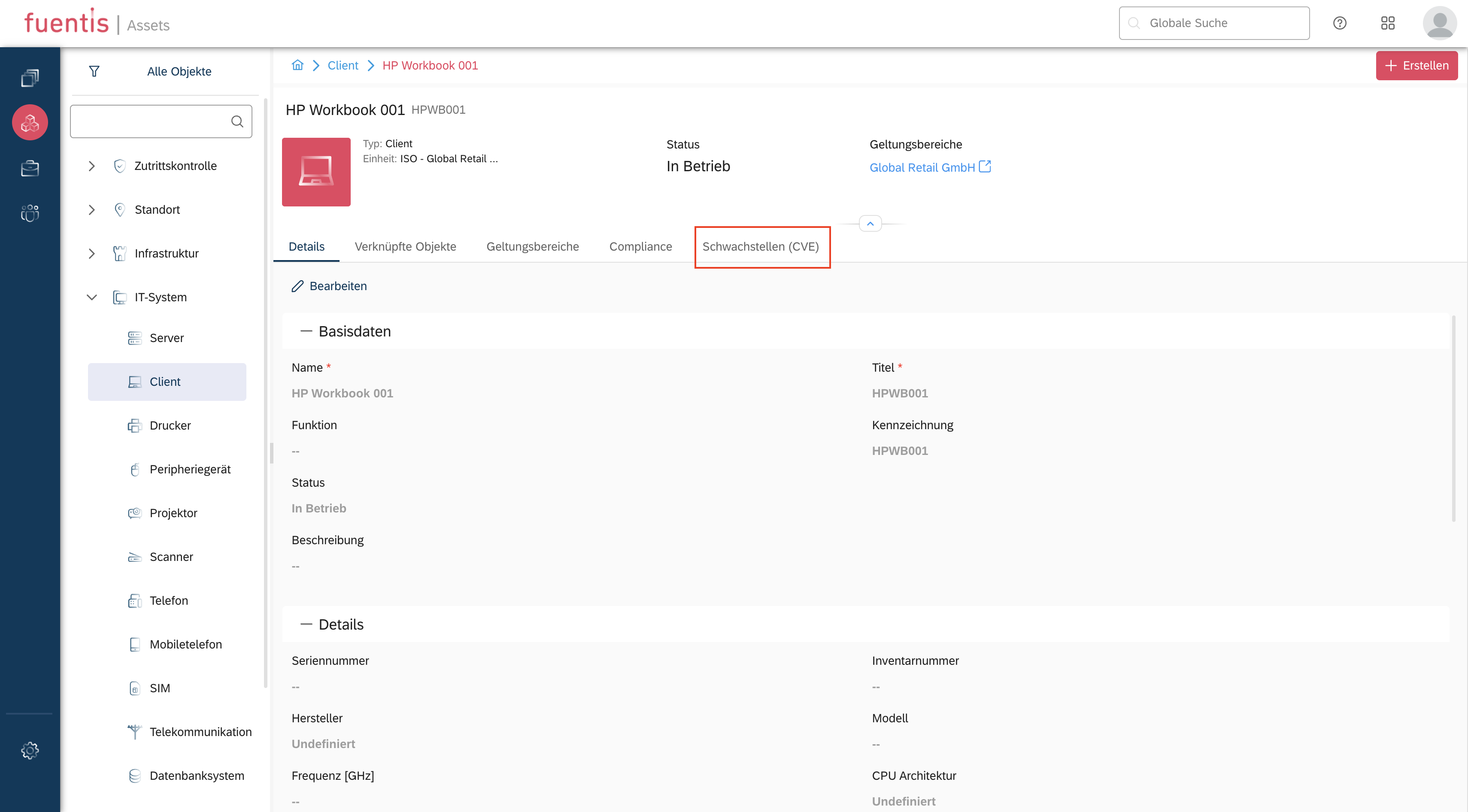Expand the Standort tree node
This screenshot has width=1468, height=812.
(x=92, y=210)
